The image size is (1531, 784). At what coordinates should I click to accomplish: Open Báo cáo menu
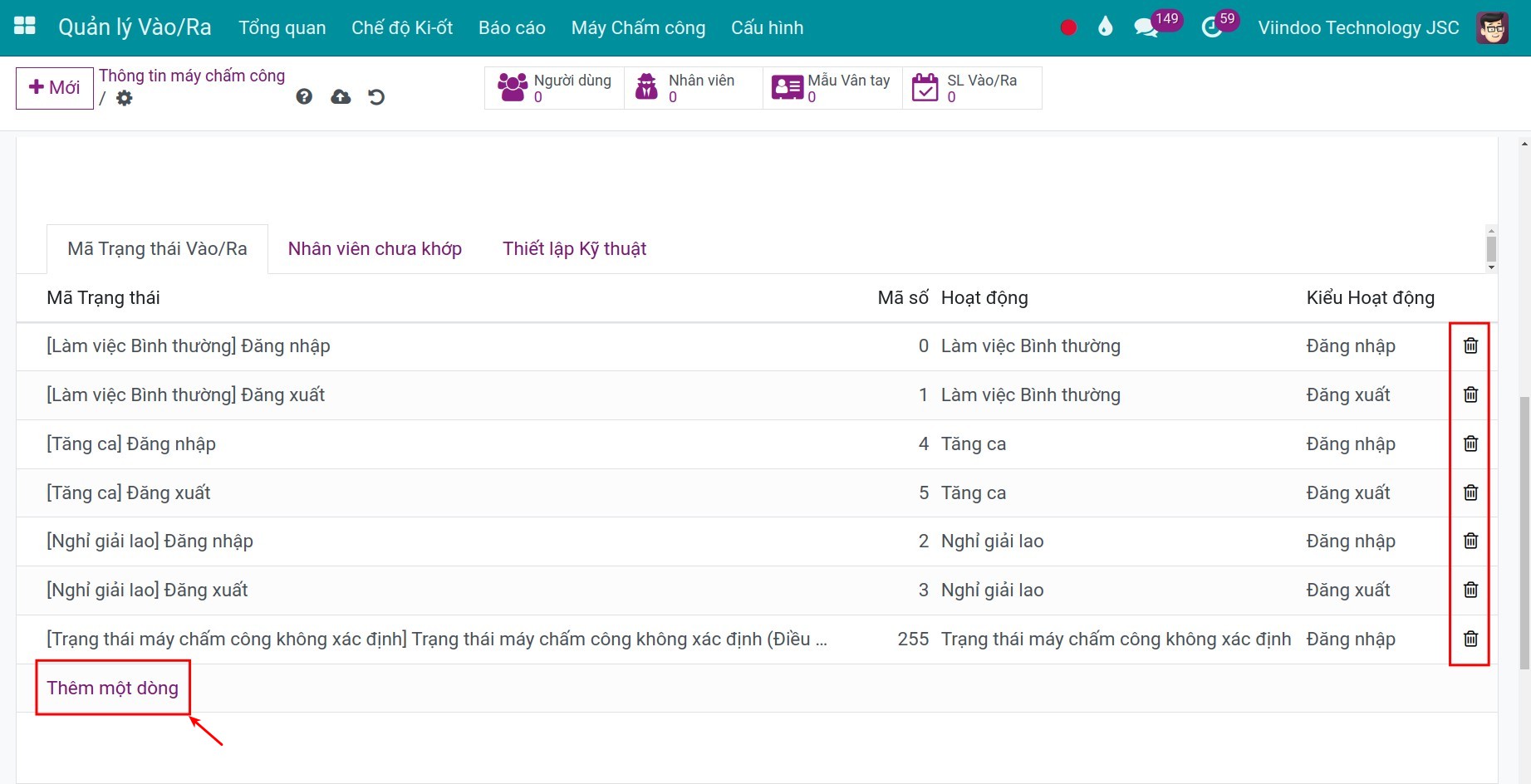coord(512,27)
